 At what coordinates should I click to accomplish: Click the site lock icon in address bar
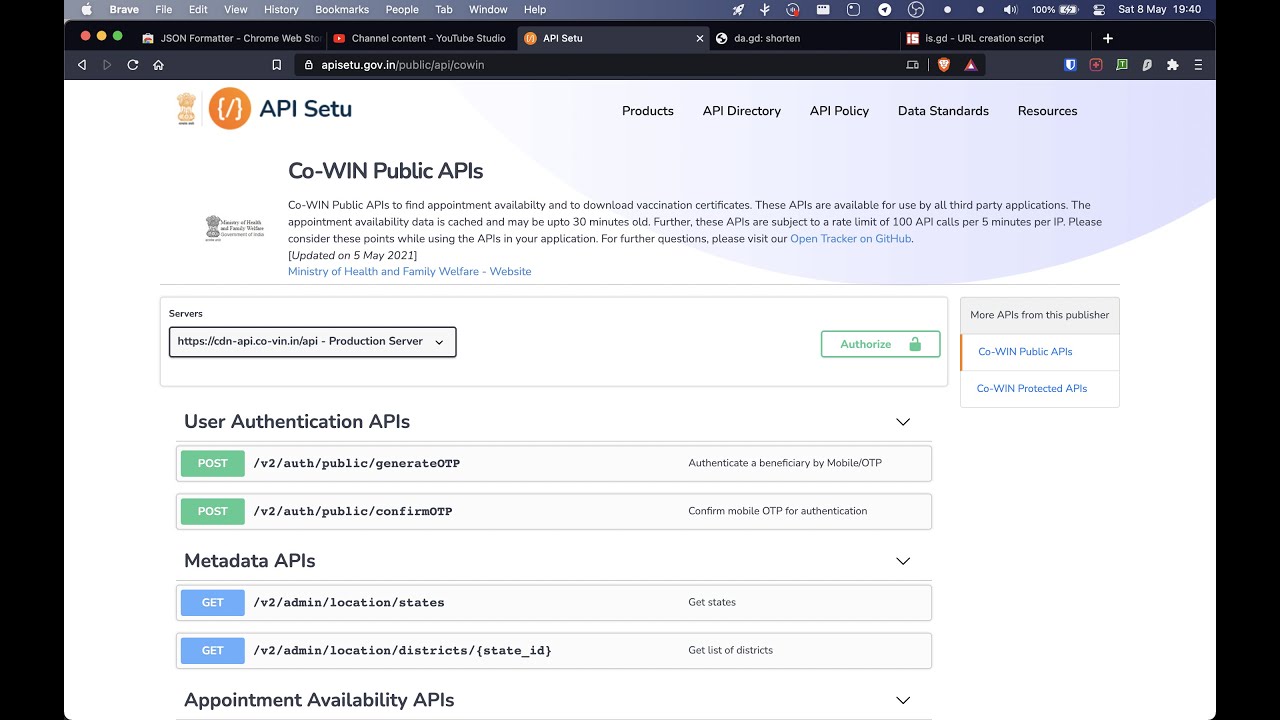308,65
